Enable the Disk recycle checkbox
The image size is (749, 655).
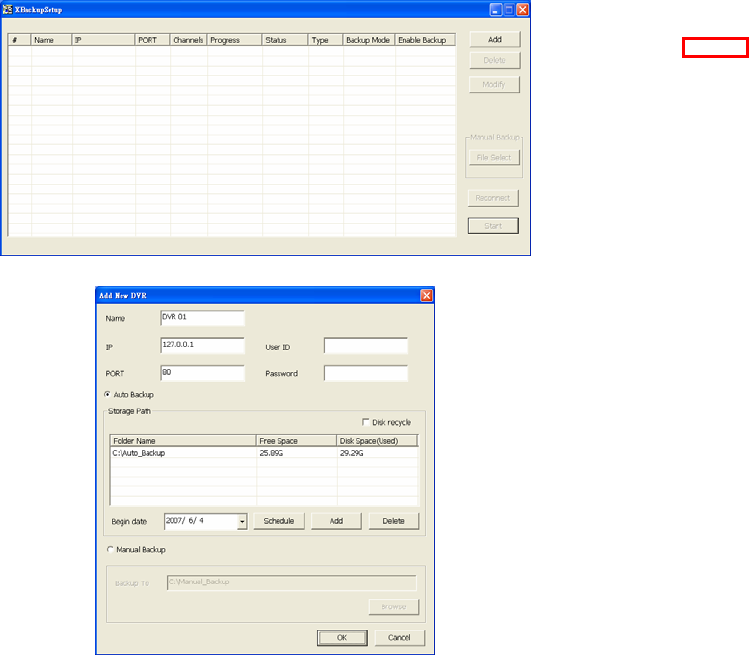[x=366, y=422]
